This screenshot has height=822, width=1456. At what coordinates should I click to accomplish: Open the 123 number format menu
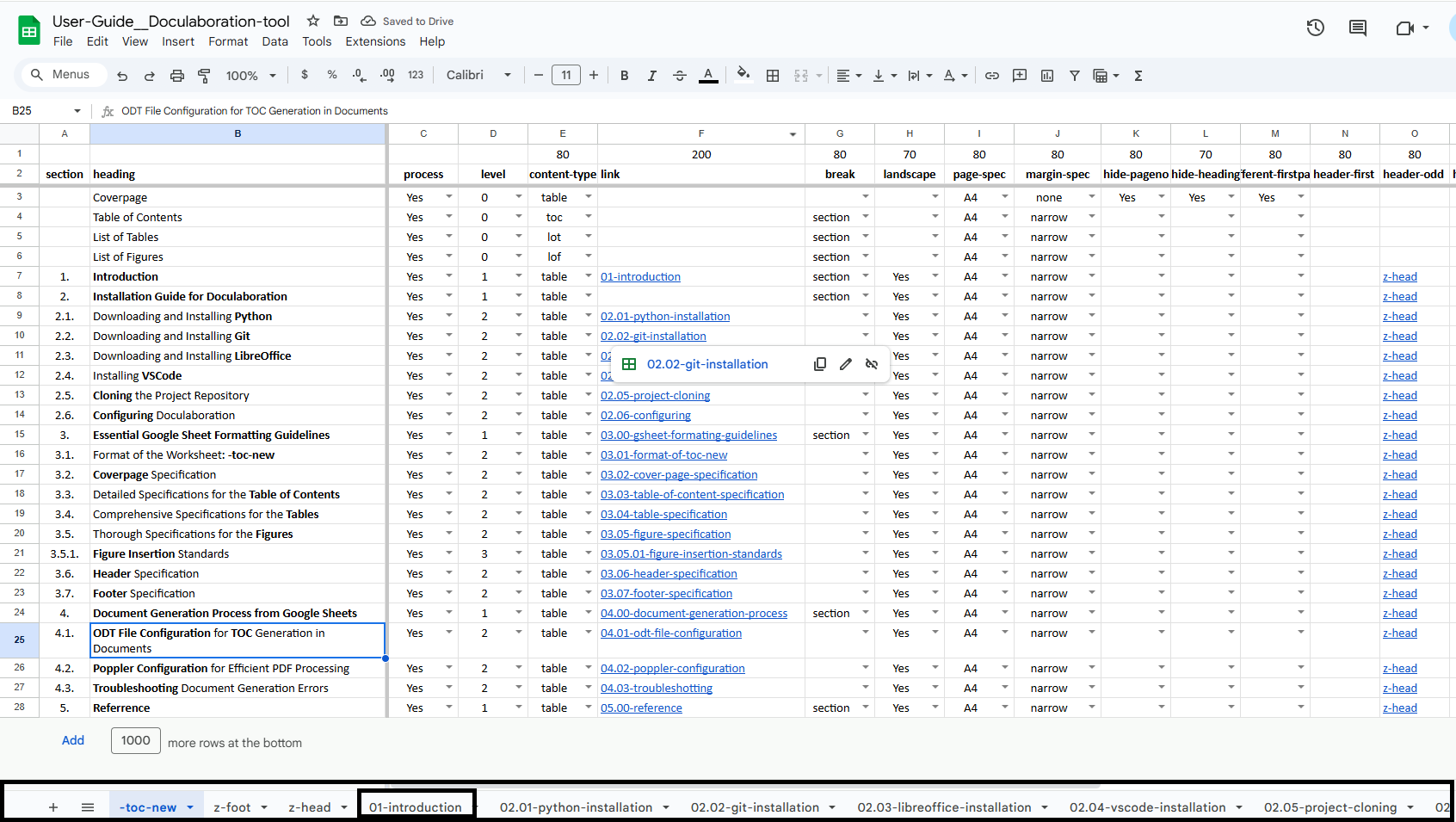tap(416, 75)
